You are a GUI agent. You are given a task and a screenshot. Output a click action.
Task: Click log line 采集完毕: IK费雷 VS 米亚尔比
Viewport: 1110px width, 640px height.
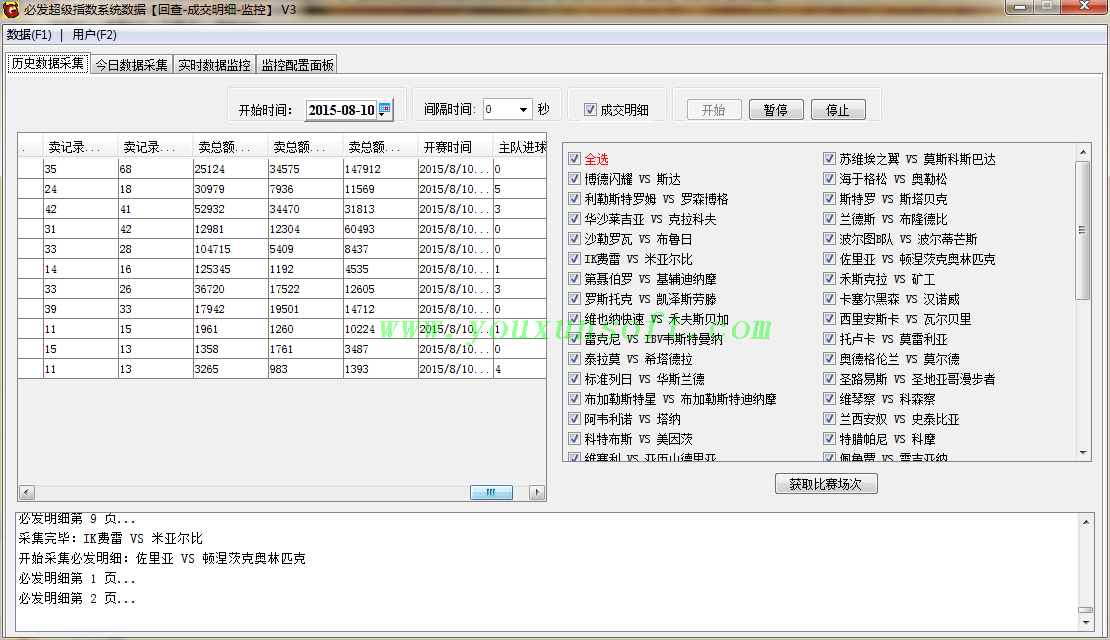[110, 539]
